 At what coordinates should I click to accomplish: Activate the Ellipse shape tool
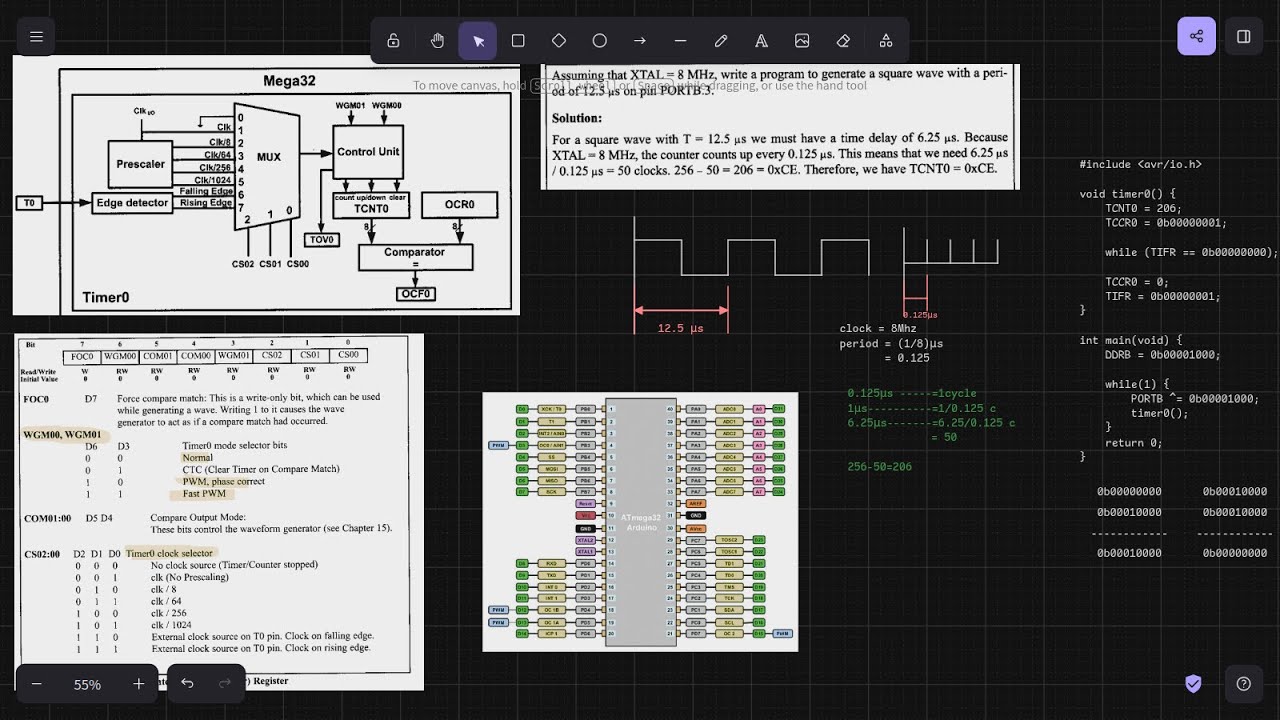pos(599,41)
